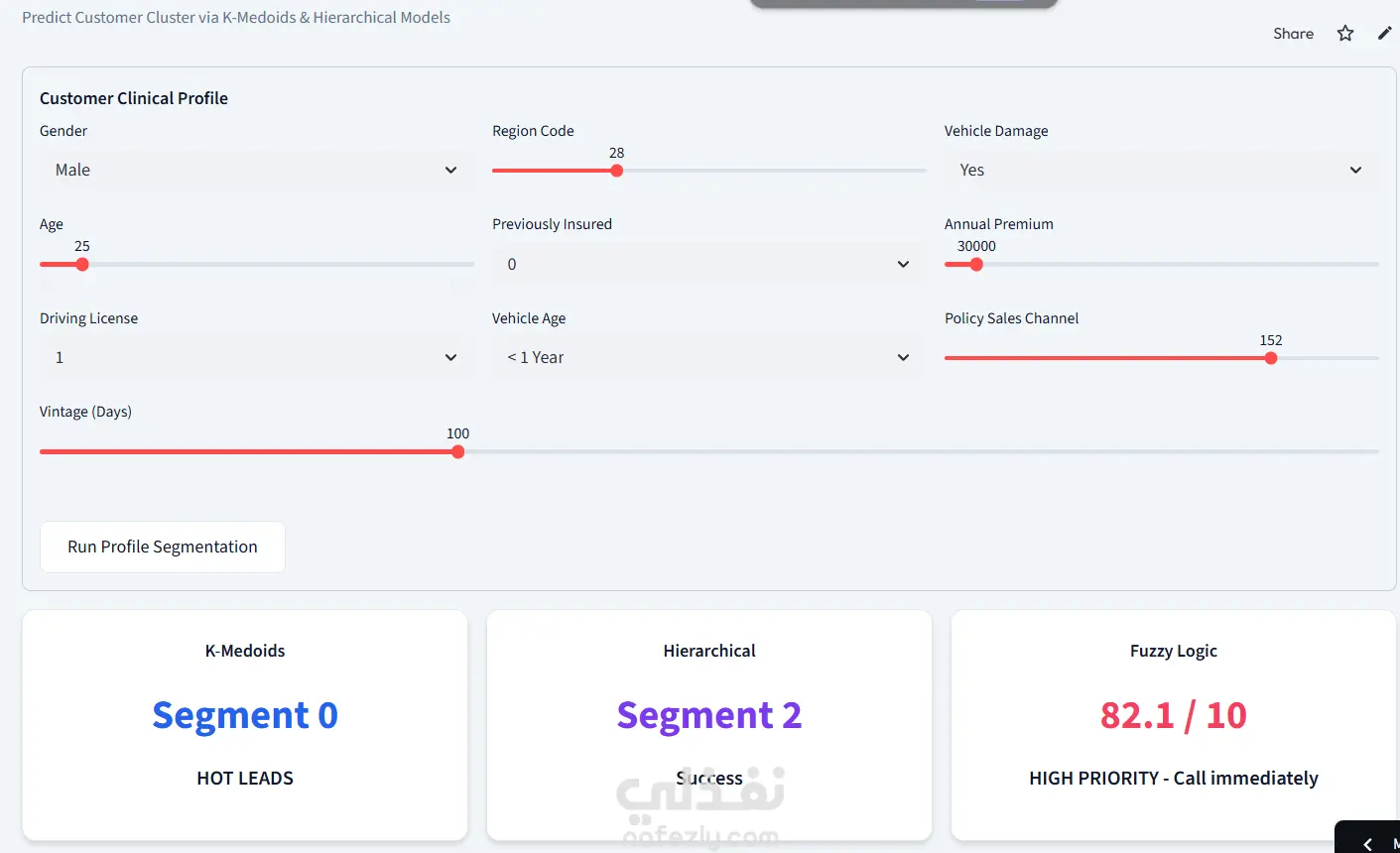Expand the Driving License selector
Viewport: 1400px width, 853px height.
[x=256, y=358]
